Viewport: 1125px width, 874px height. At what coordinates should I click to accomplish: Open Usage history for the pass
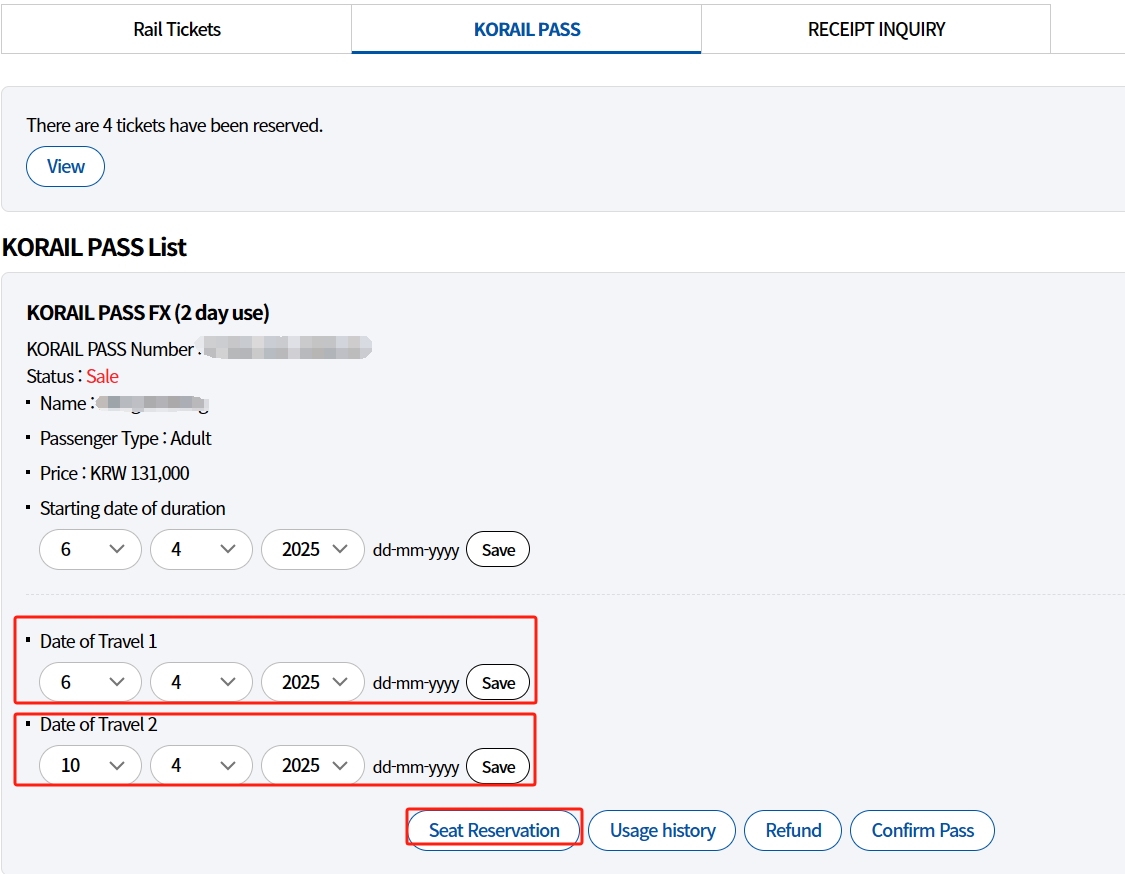coord(661,830)
